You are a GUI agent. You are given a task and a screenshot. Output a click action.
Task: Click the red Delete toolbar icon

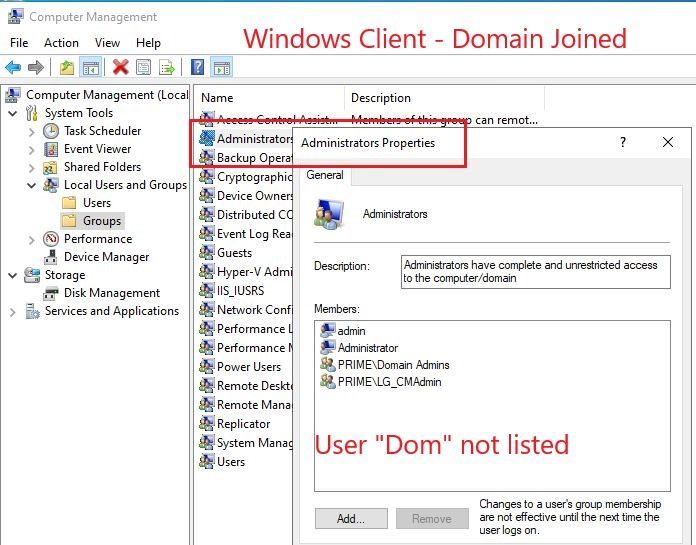pyautogui.click(x=120, y=67)
